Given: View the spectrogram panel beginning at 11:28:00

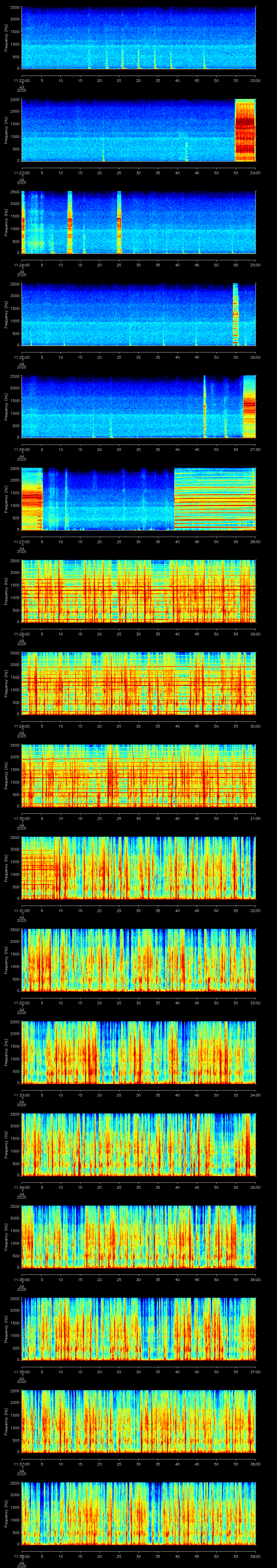Looking at the screenshot, I should pos(138,591).
